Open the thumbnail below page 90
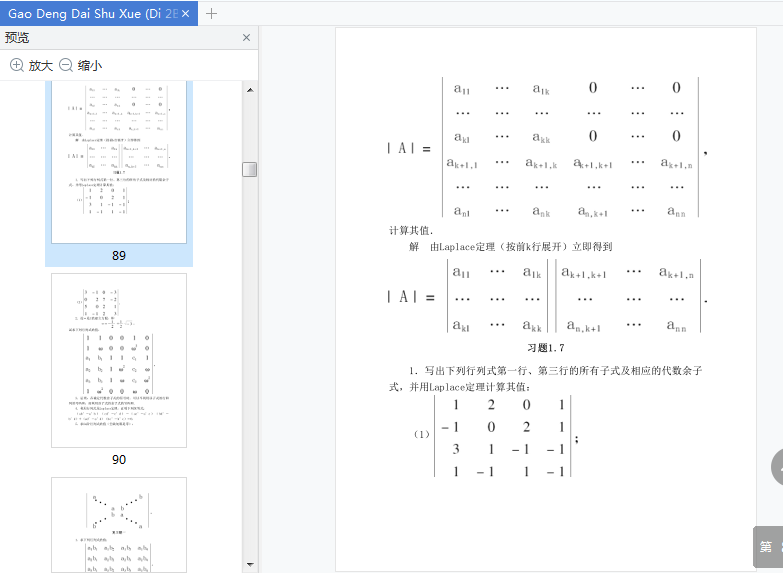The height and width of the screenshot is (573, 783). 119,525
